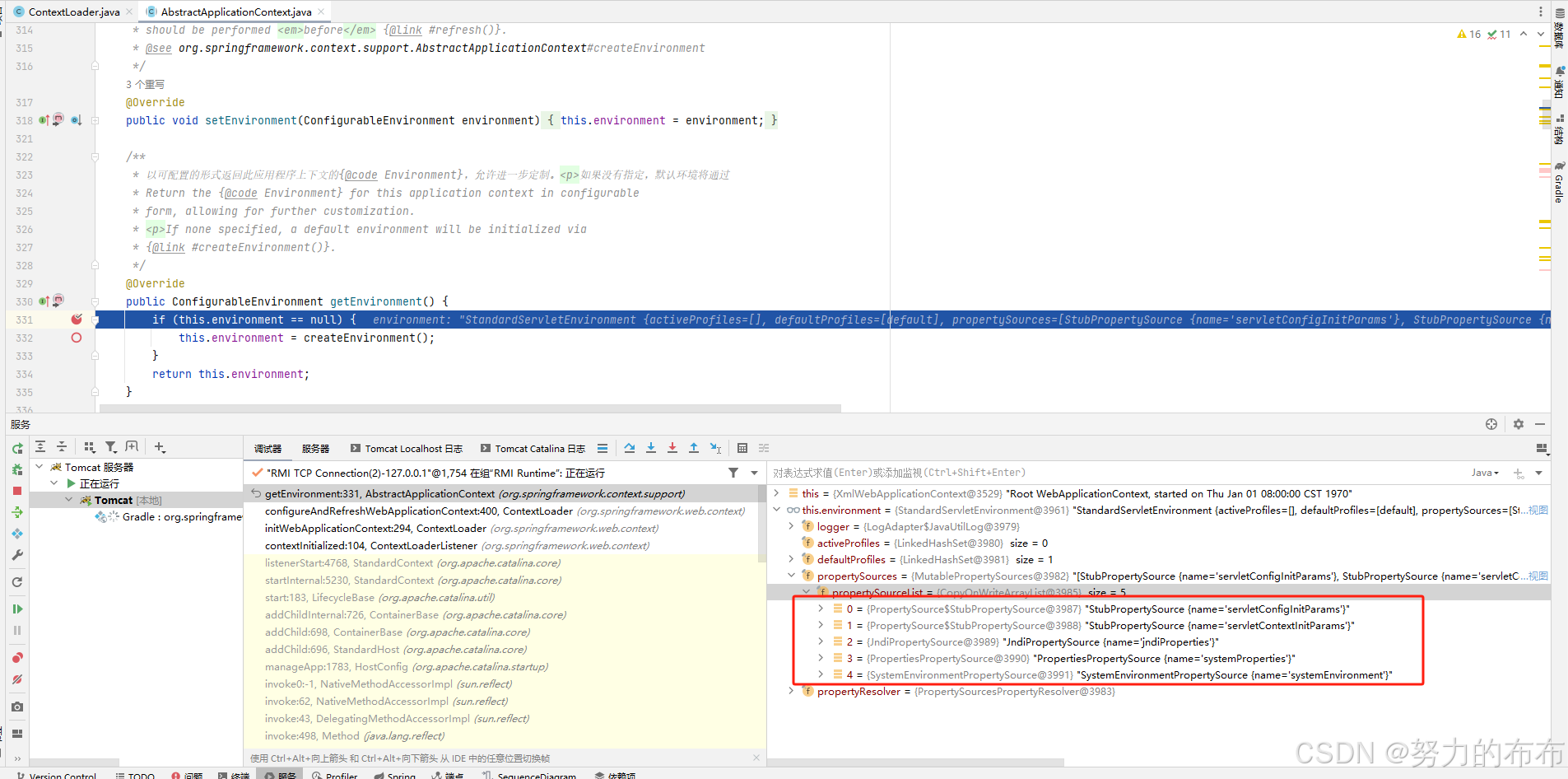Open the evaluate expression calculator icon

[742, 448]
